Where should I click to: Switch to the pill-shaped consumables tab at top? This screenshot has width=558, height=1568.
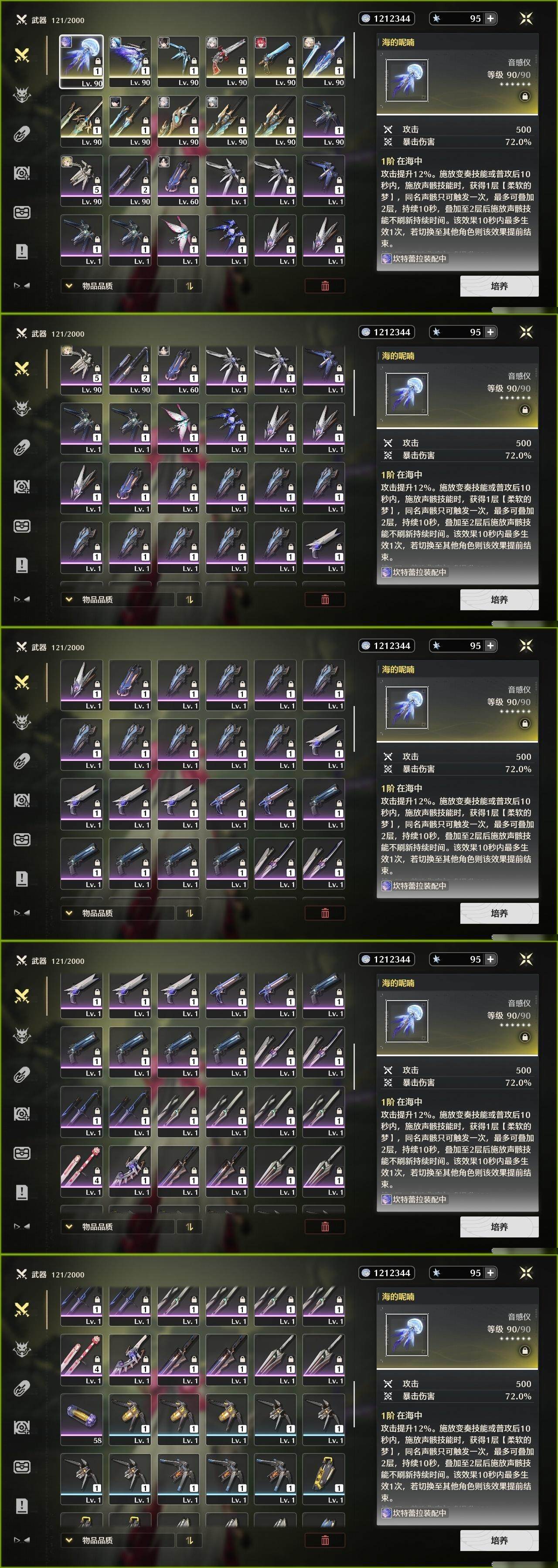pos(22,134)
